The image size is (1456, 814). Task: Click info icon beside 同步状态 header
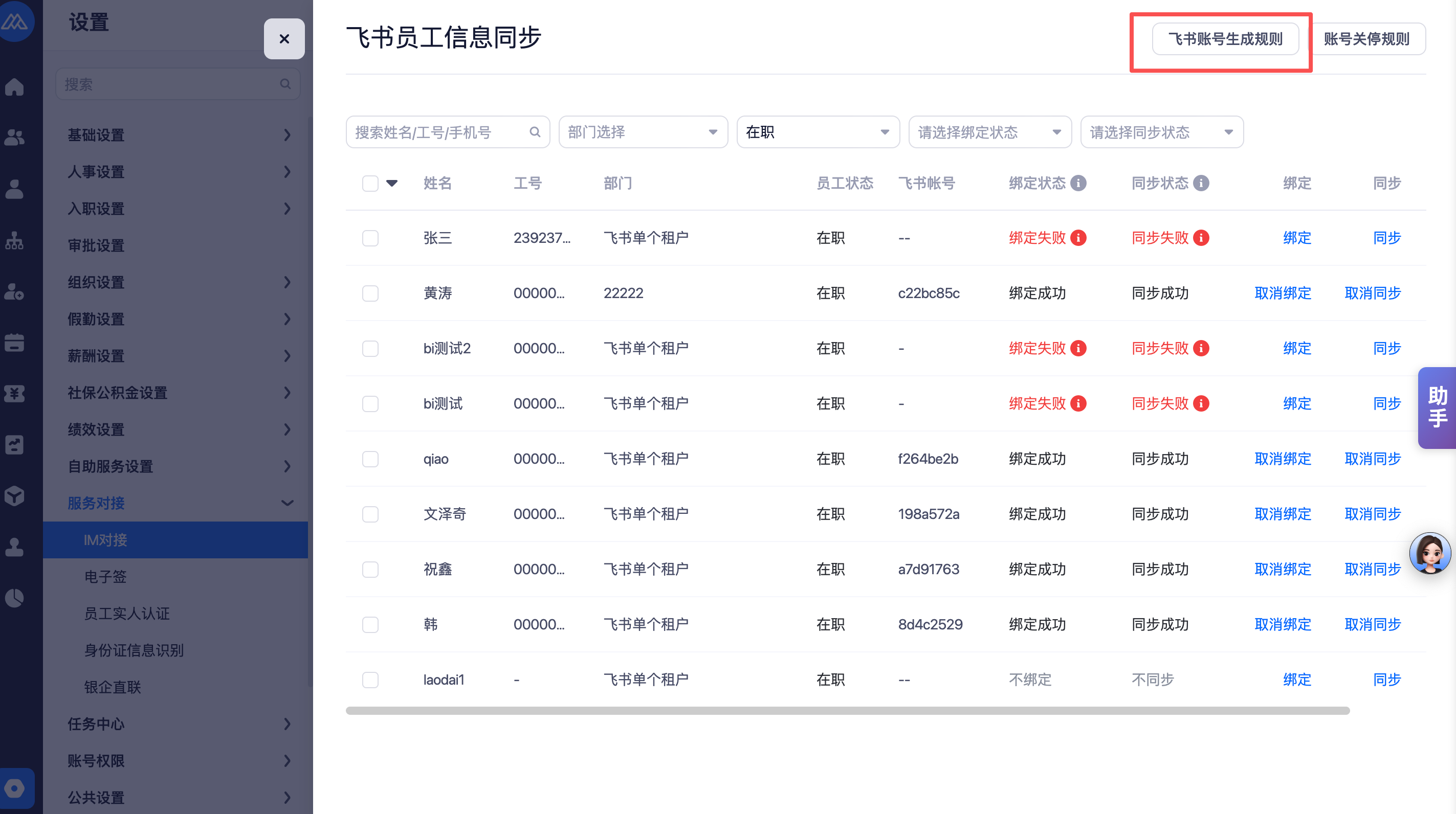[1201, 183]
